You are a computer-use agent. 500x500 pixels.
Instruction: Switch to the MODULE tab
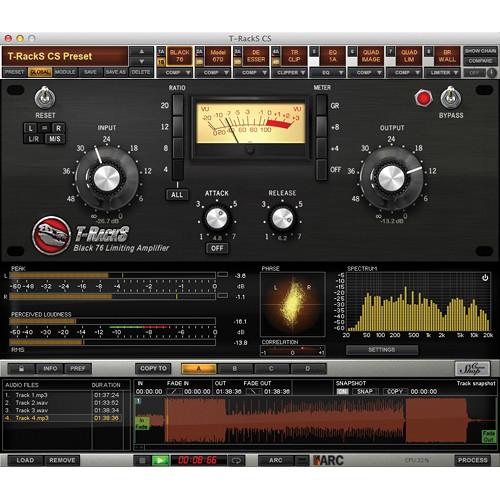coord(65,72)
